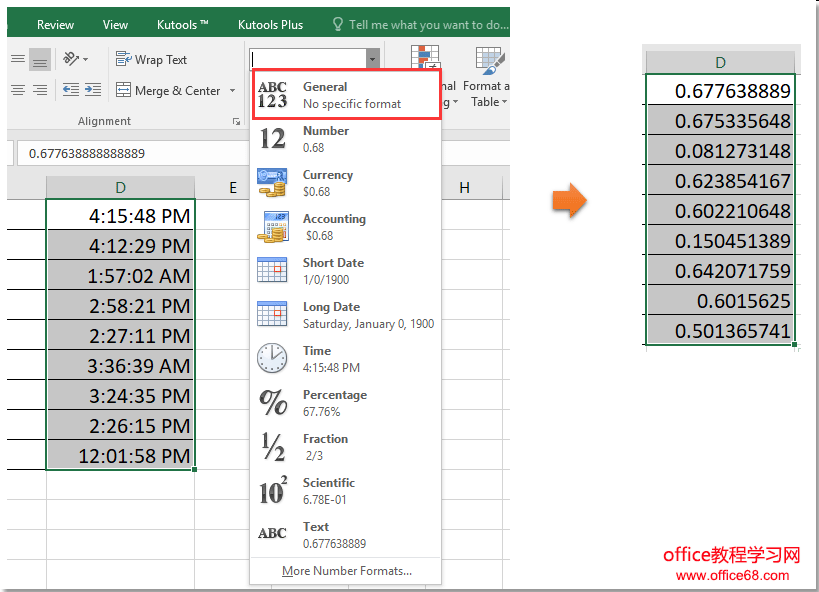Expand the Merge & Center dropdown arrow
The width and height of the screenshot is (819, 592).
[x=233, y=91]
